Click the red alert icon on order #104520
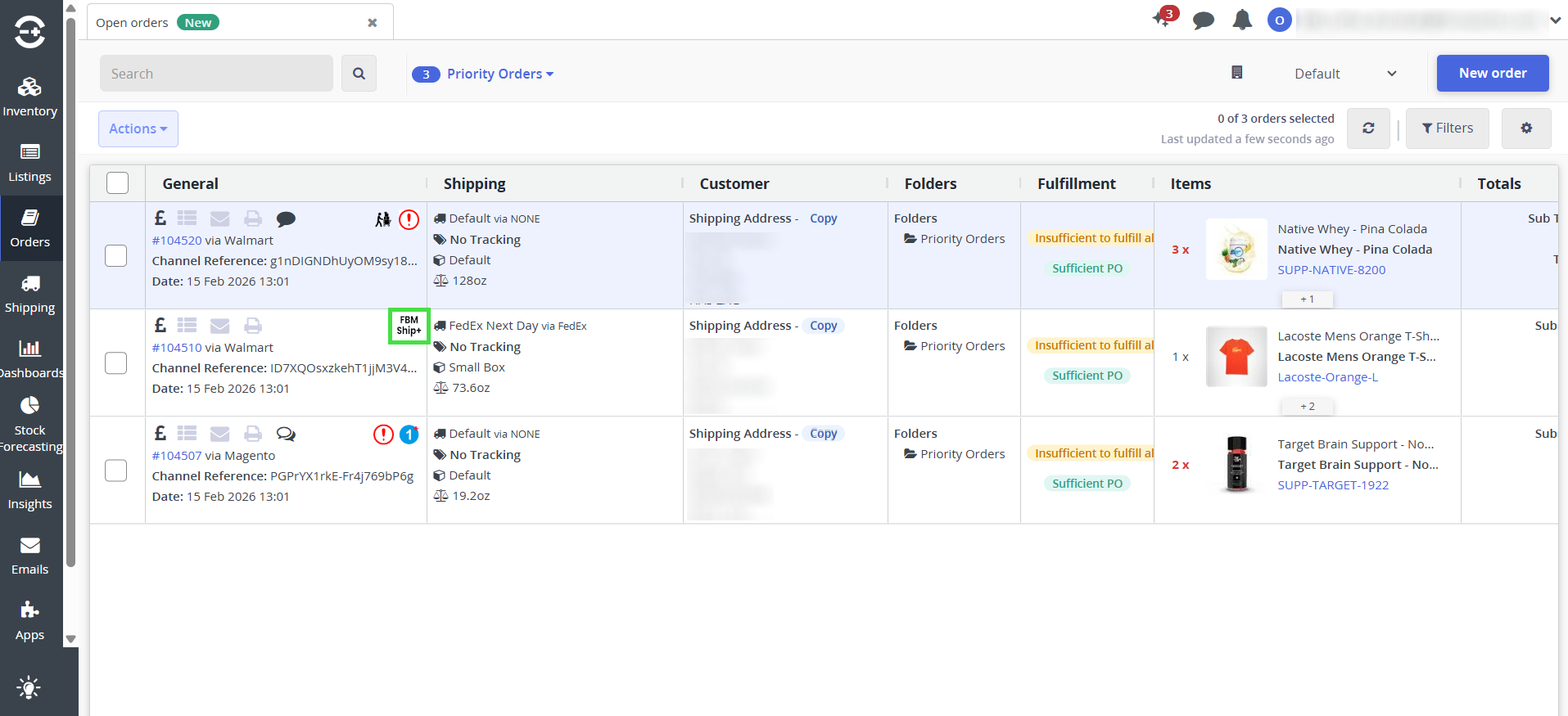 pos(409,219)
